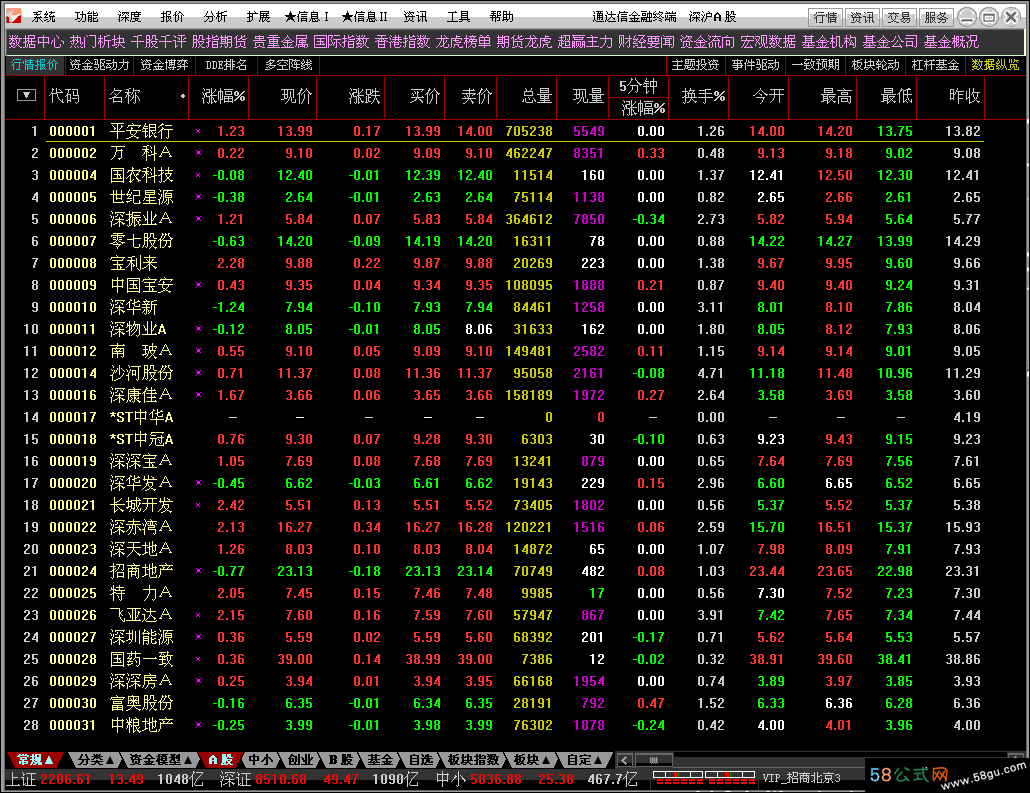Screen dimensions: 1030x793
Task: Open 数据中心 link
Action: pos(36,42)
